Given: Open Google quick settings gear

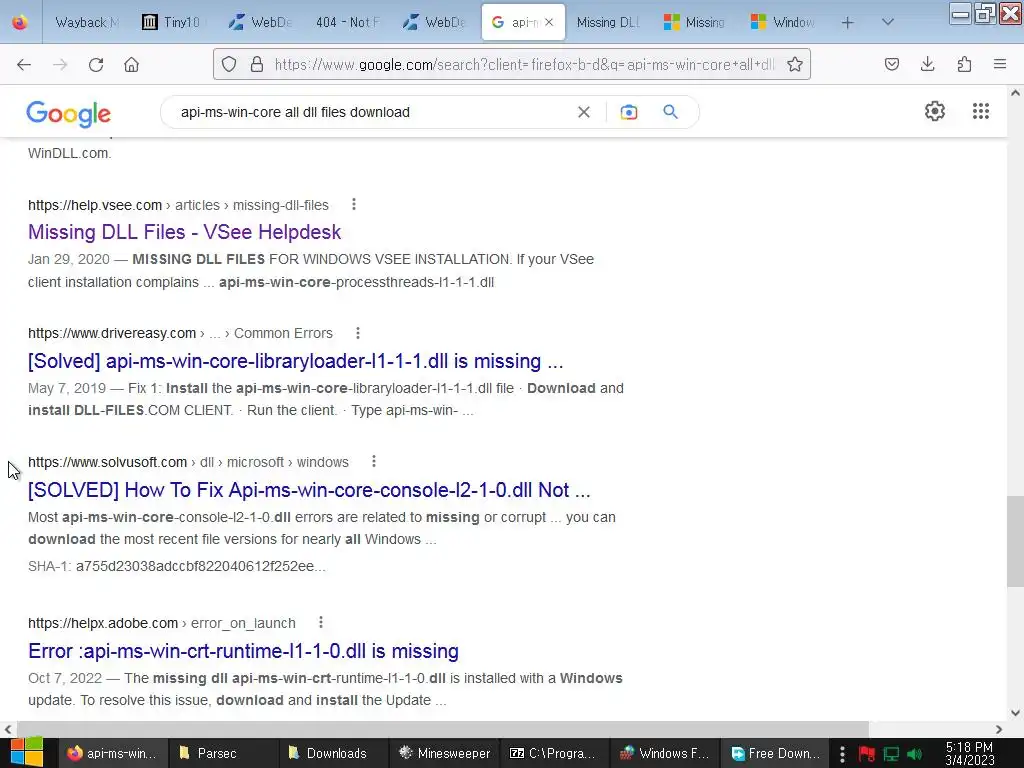Looking at the screenshot, I should (x=935, y=111).
